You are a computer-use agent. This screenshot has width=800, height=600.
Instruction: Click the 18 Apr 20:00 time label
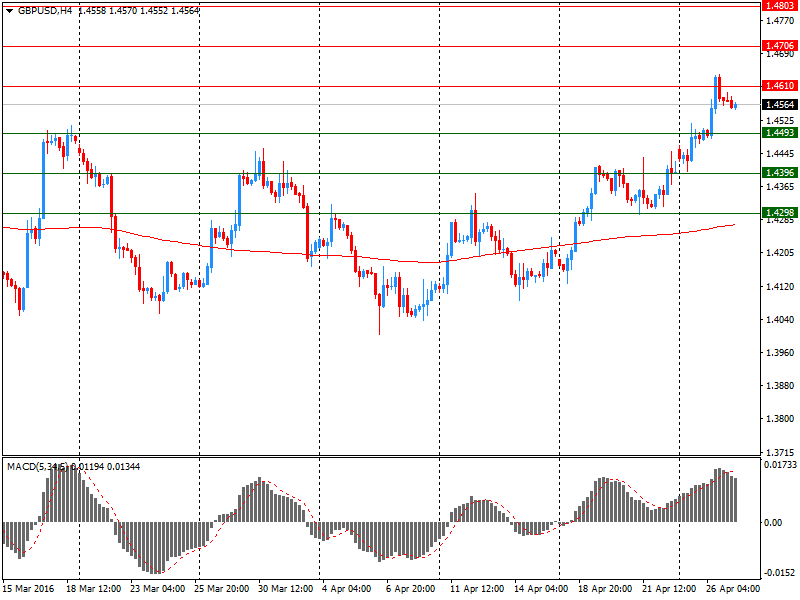click(605, 589)
